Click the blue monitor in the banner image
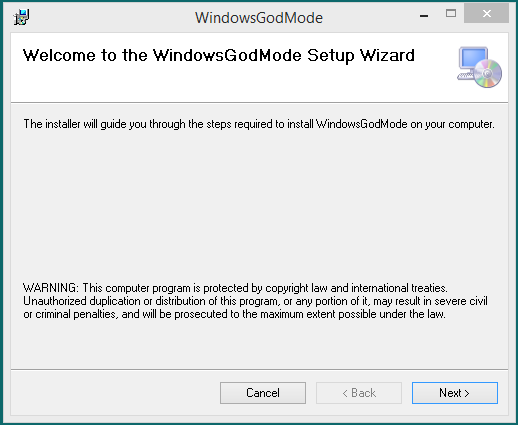The width and height of the screenshot is (518, 425). (x=473, y=59)
